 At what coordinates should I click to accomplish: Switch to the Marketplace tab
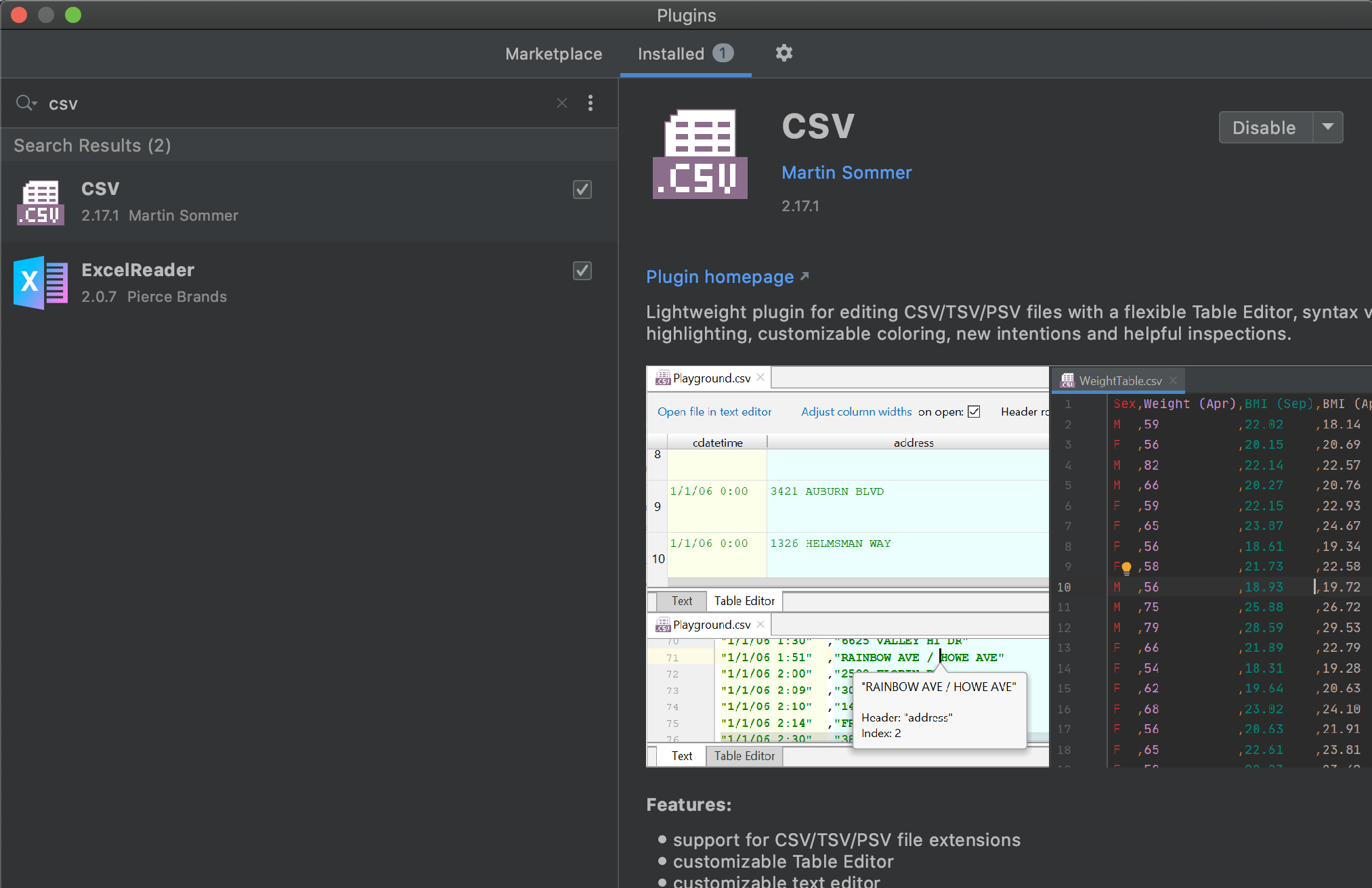(x=553, y=54)
